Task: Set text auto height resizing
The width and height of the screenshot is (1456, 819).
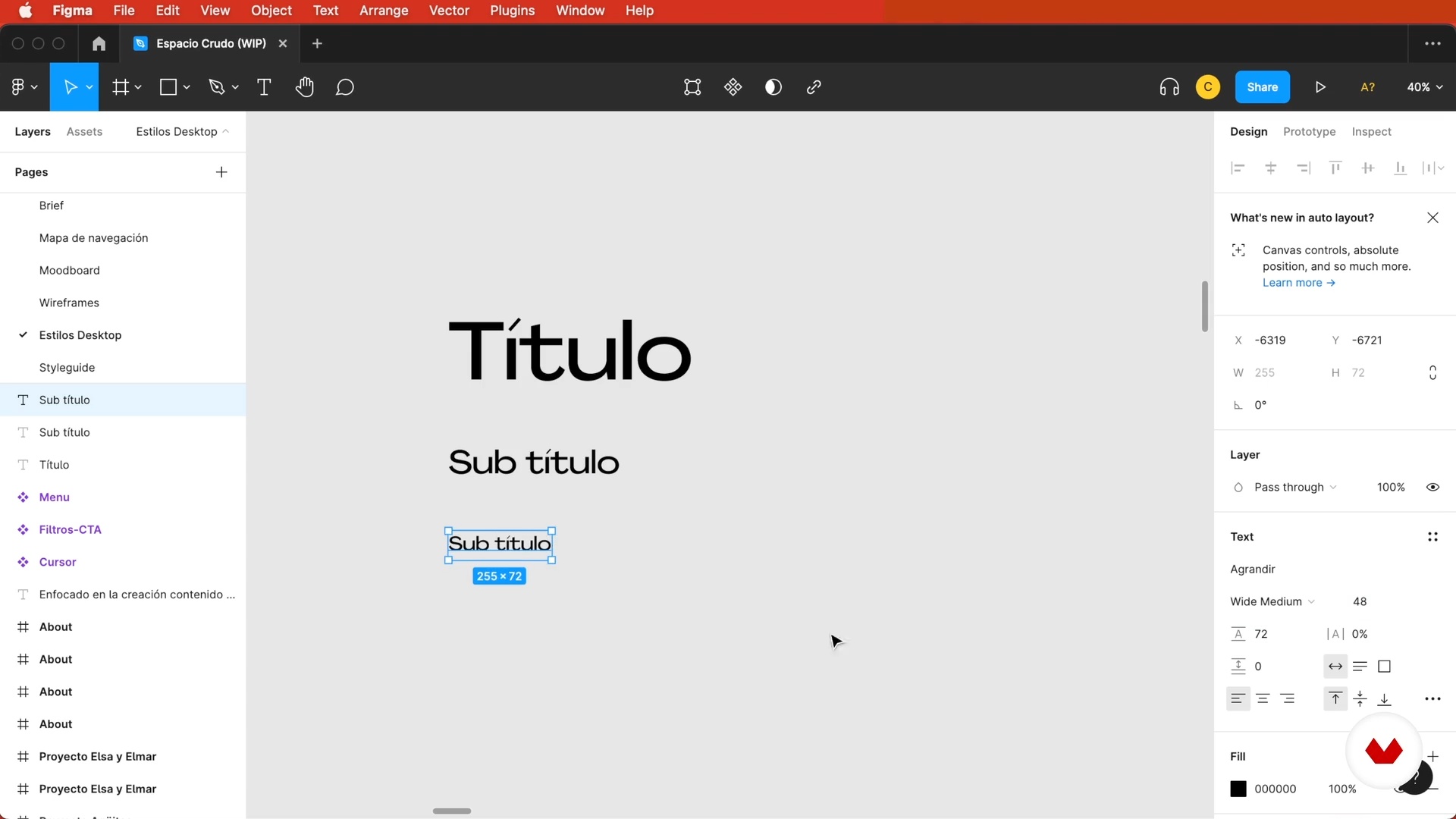Action: (1360, 667)
